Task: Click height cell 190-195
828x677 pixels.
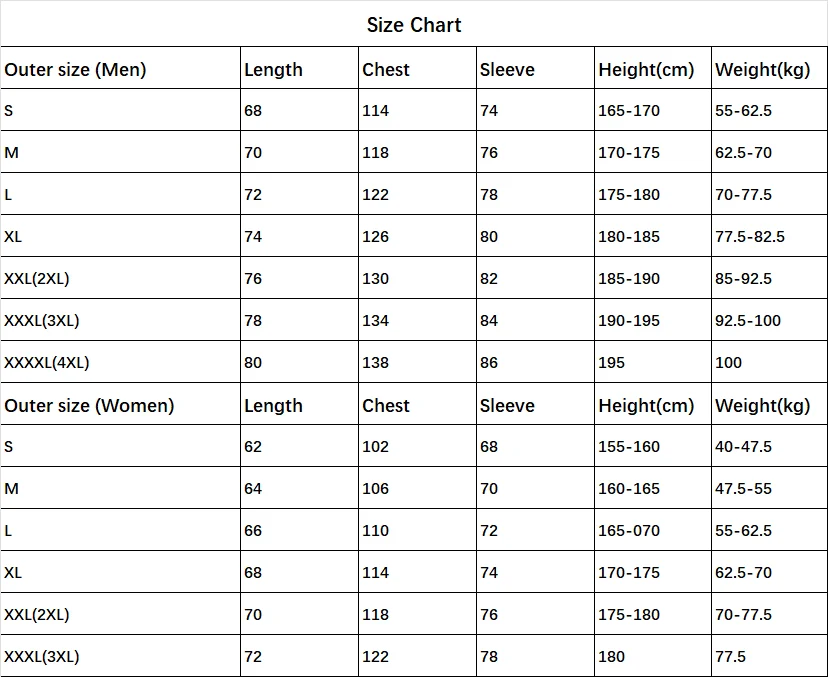Action: coord(629,321)
